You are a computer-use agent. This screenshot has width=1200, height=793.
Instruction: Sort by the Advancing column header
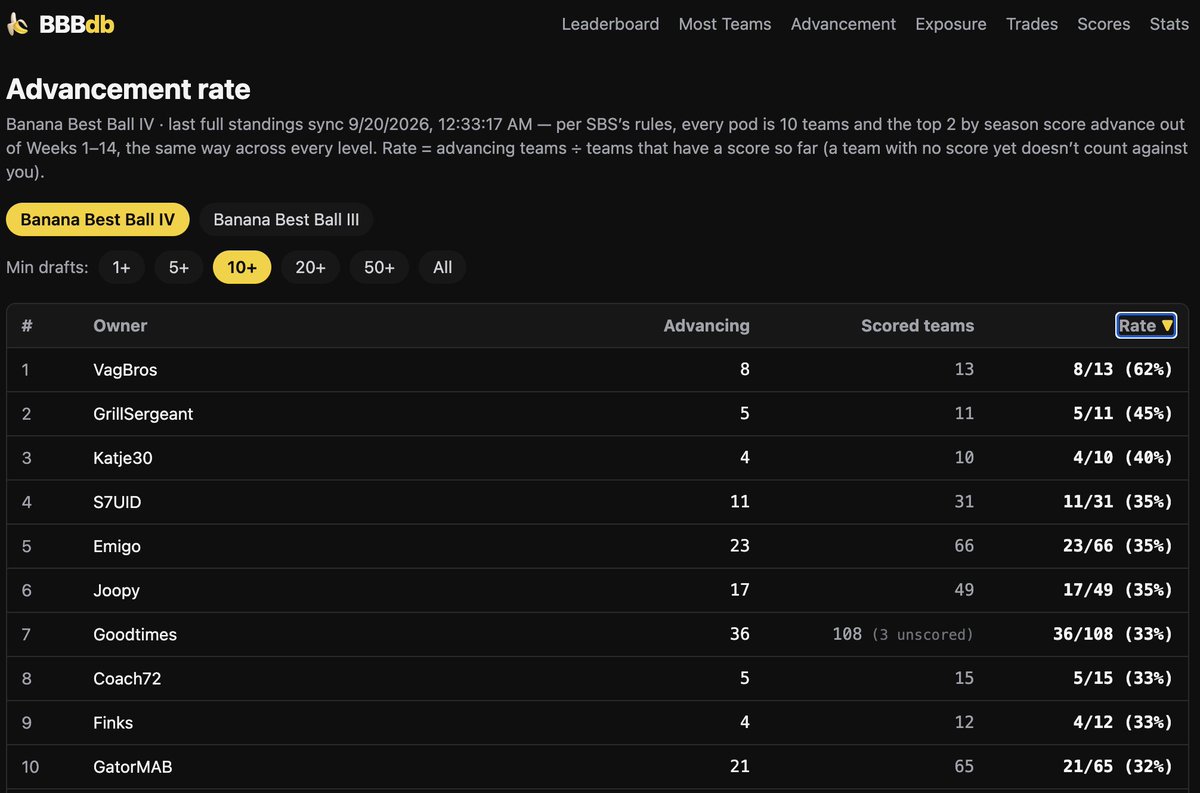click(706, 325)
